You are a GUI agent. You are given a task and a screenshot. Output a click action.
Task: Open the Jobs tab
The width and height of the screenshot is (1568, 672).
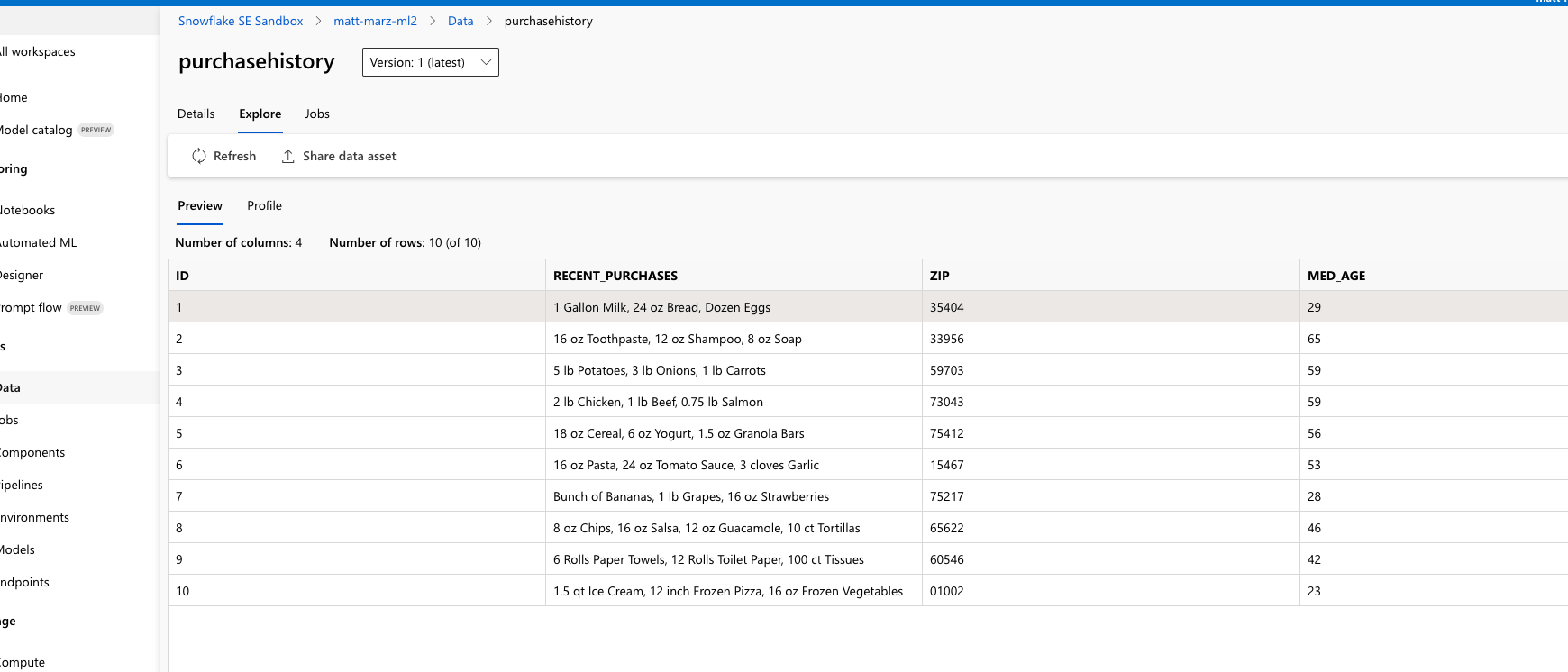click(317, 114)
